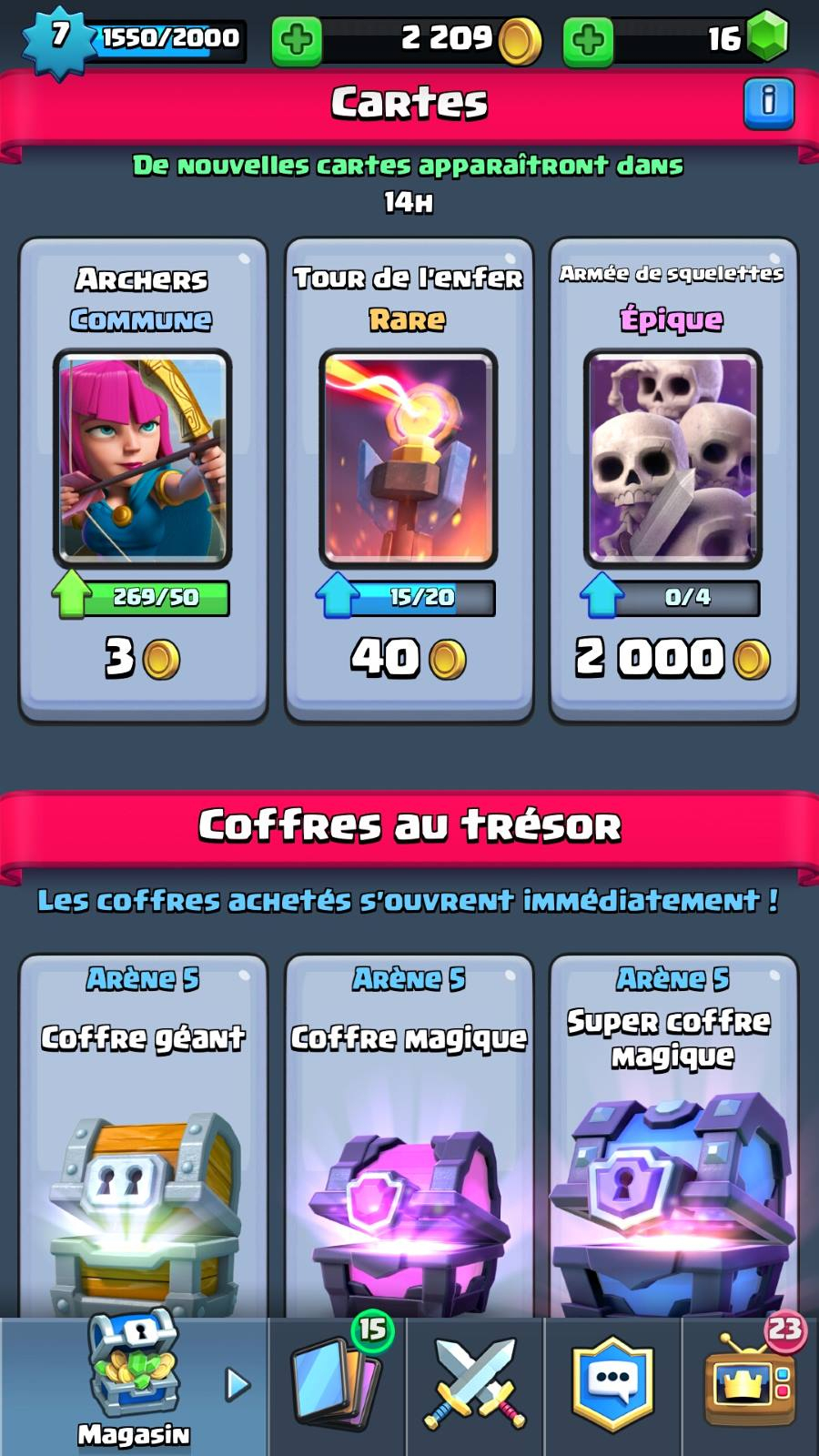819x1456 pixels.
Task: Tap the blue star level 7 badge
Action: 60,40
